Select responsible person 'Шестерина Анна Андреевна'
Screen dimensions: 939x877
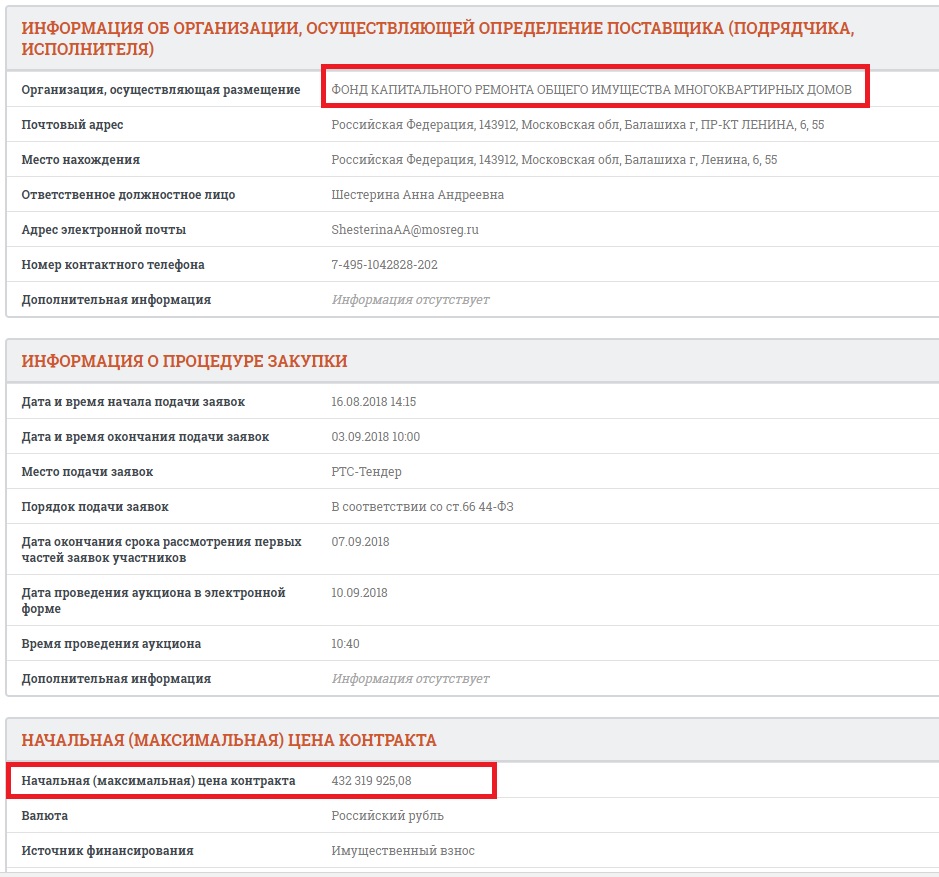click(x=417, y=195)
